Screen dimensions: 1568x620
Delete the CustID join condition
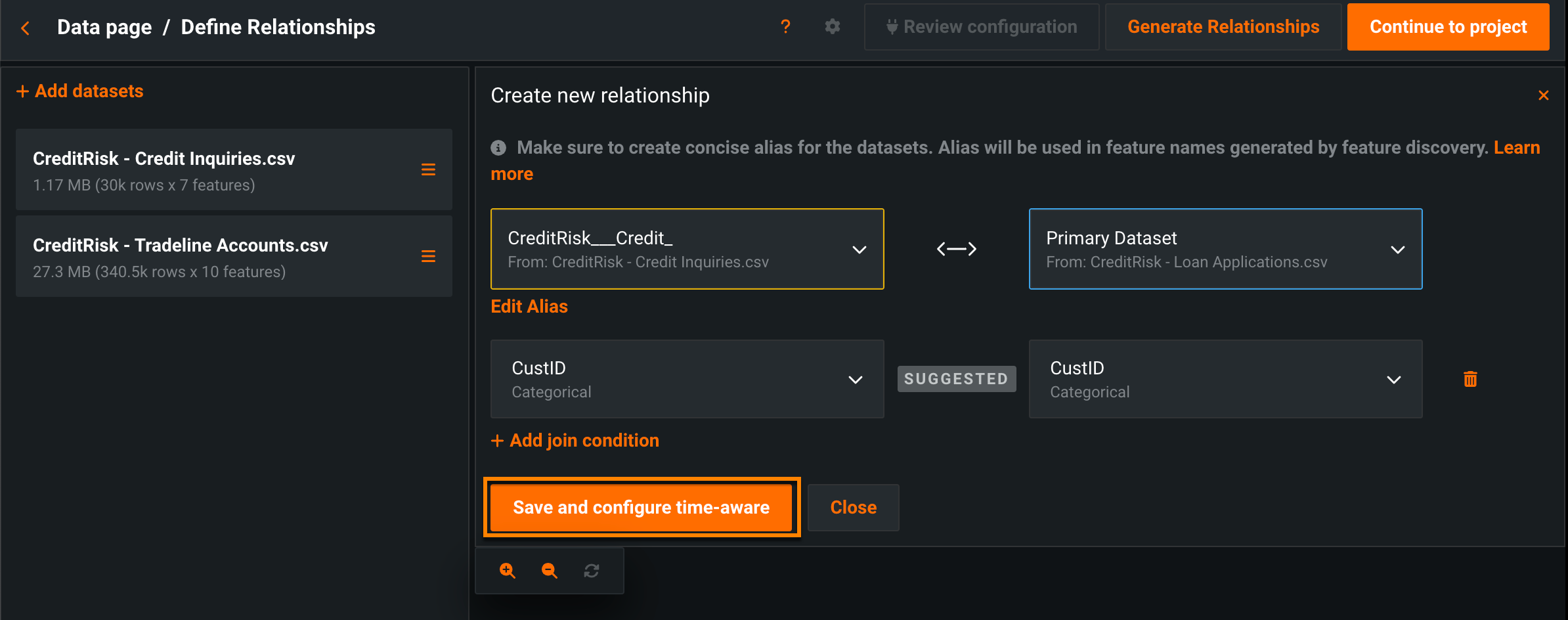[x=1470, y=379]
